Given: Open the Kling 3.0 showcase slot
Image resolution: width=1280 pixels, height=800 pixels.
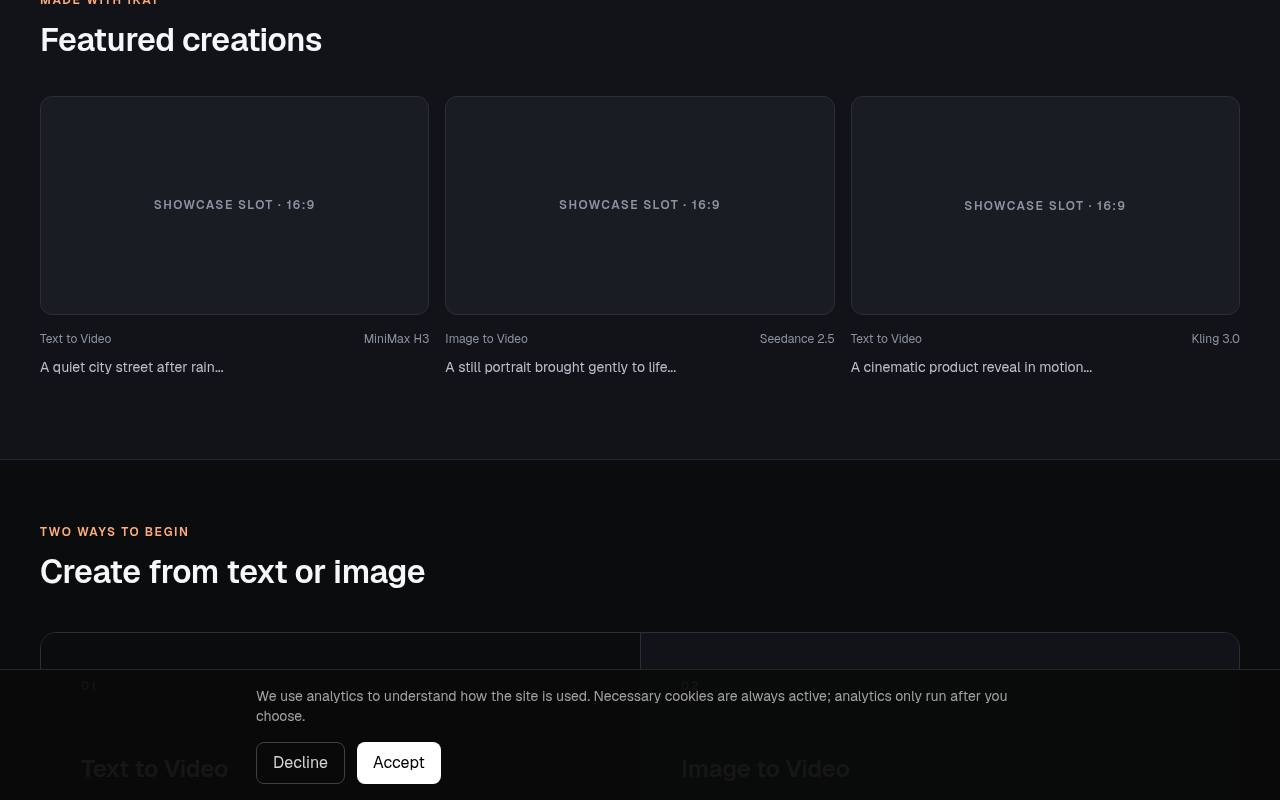Looking at the screenshot, I should (x=1045, y=205).
